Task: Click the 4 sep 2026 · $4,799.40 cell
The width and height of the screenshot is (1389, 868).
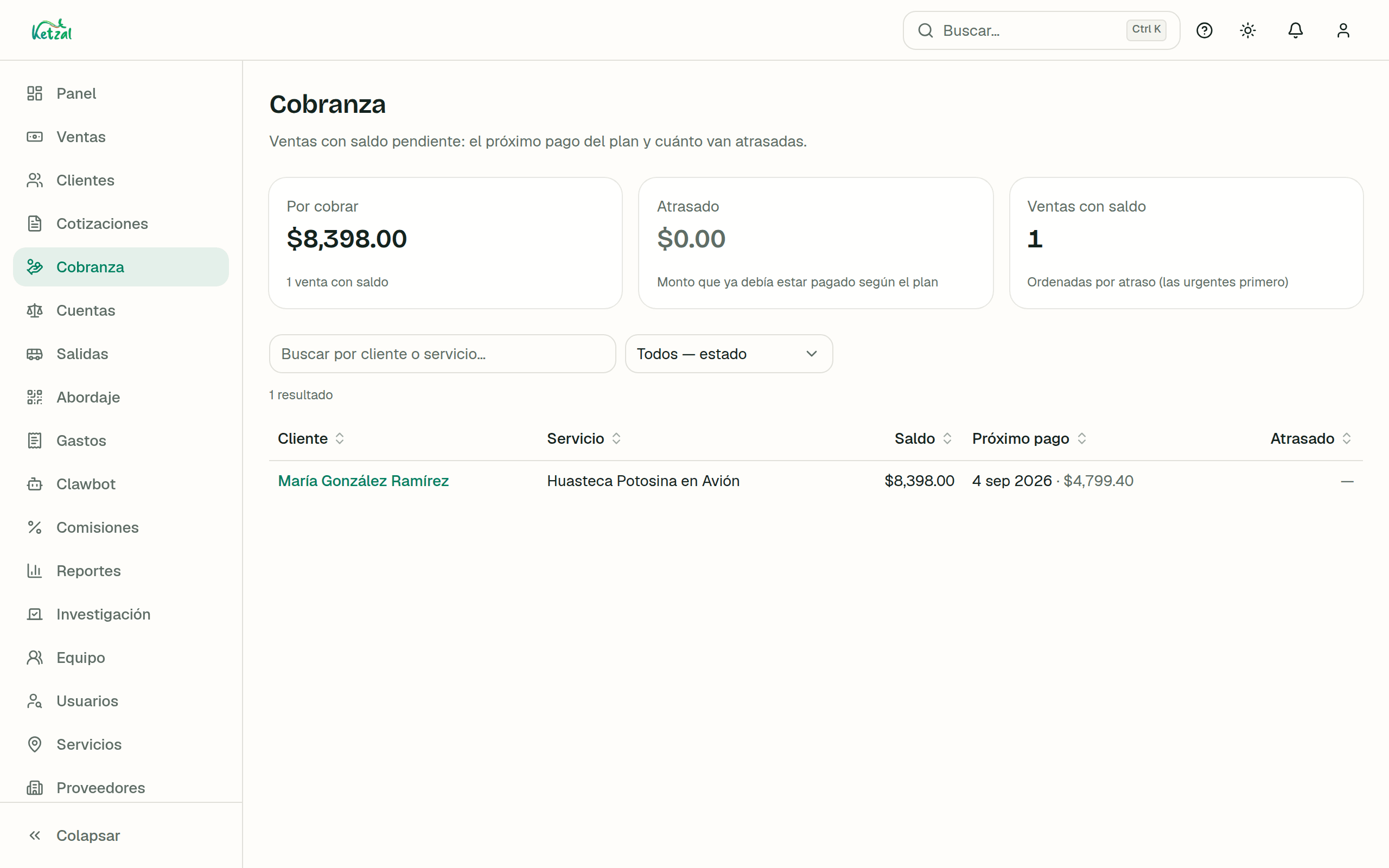Action: 1053,481
